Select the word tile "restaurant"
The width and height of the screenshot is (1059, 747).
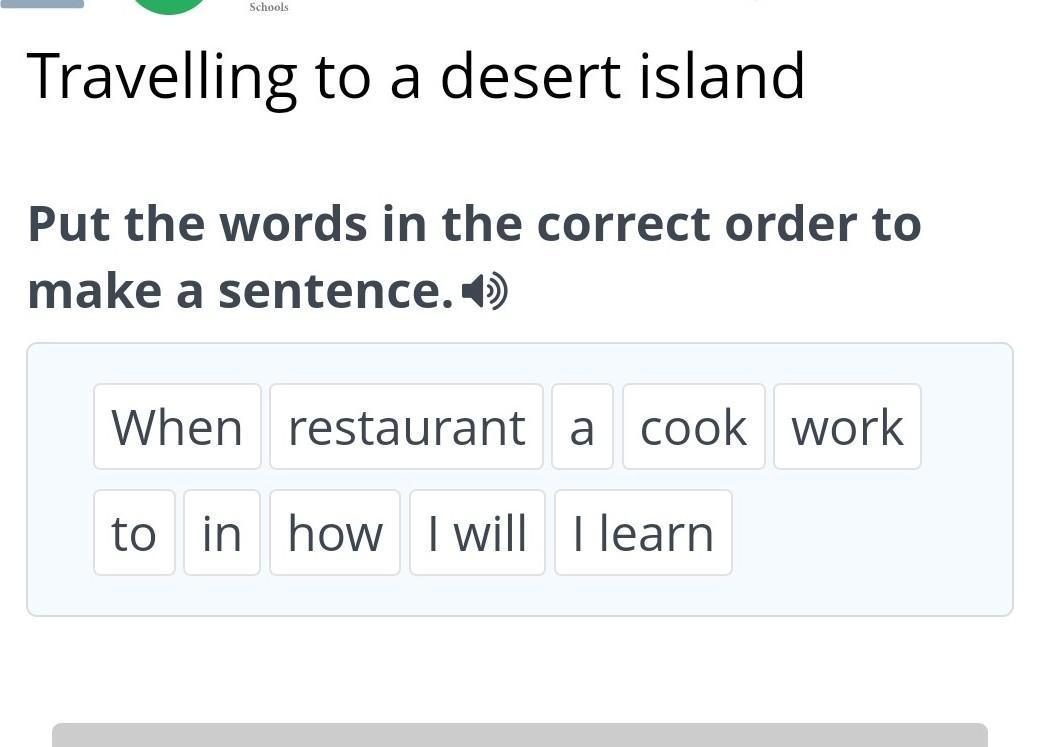407,427
